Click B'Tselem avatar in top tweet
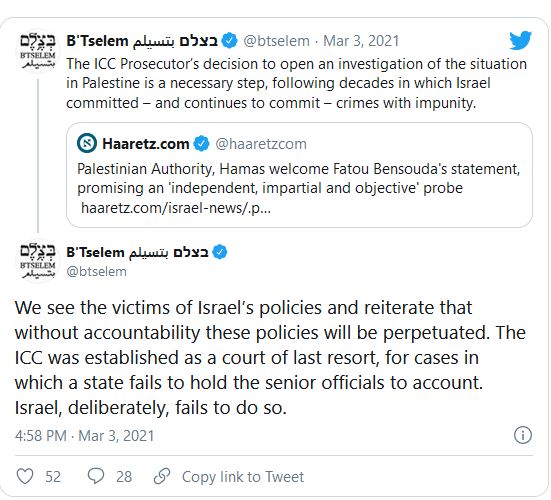The image size is (551, 500). (38, 51)
